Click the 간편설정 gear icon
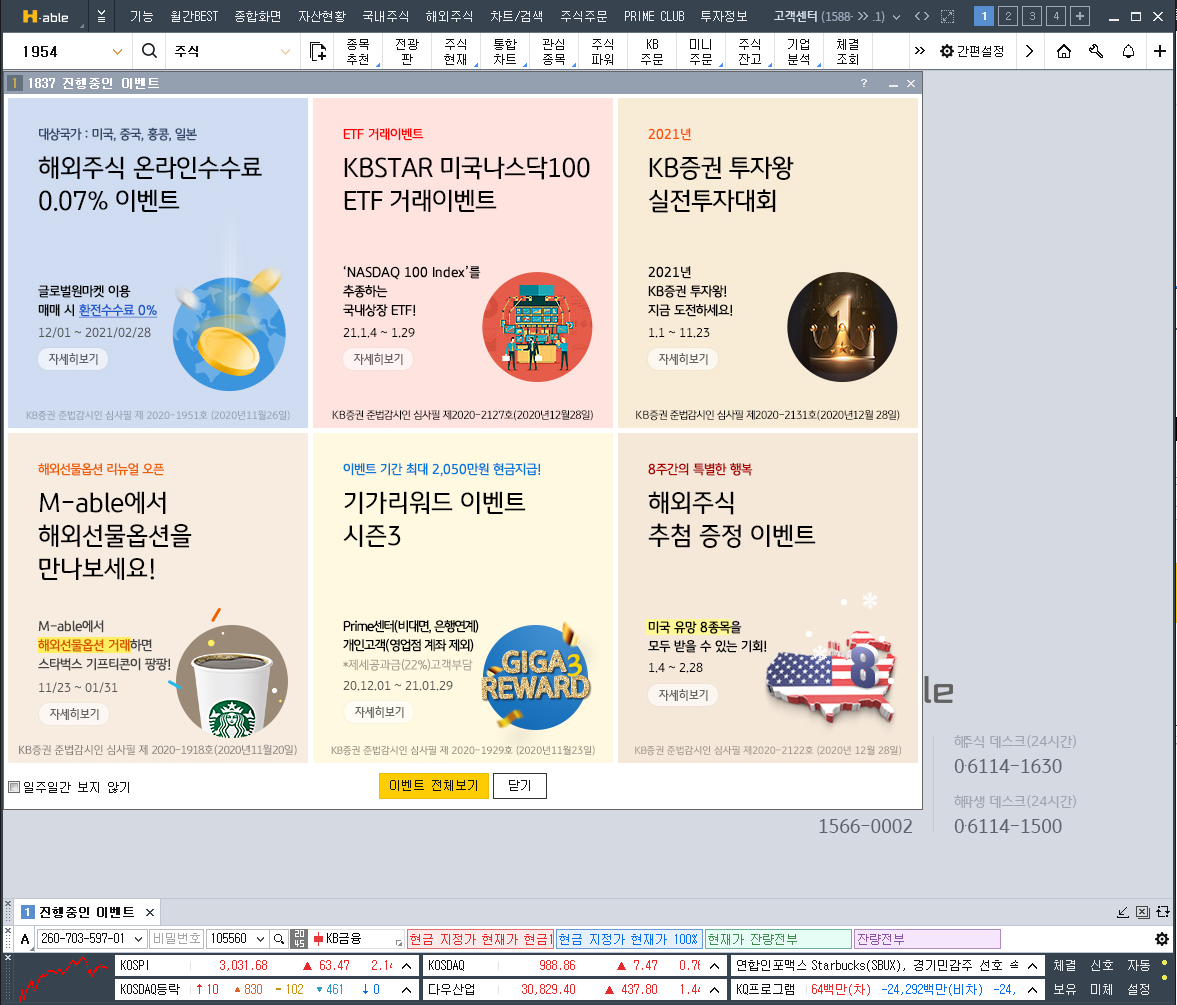Screen dimensions: 1177x1005 click(x=947, y=51)
